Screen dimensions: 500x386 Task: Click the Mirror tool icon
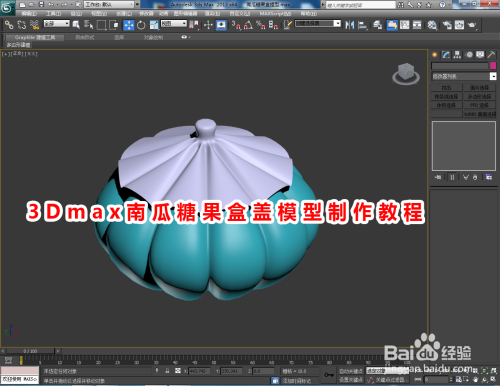click(x=350, y=25)
